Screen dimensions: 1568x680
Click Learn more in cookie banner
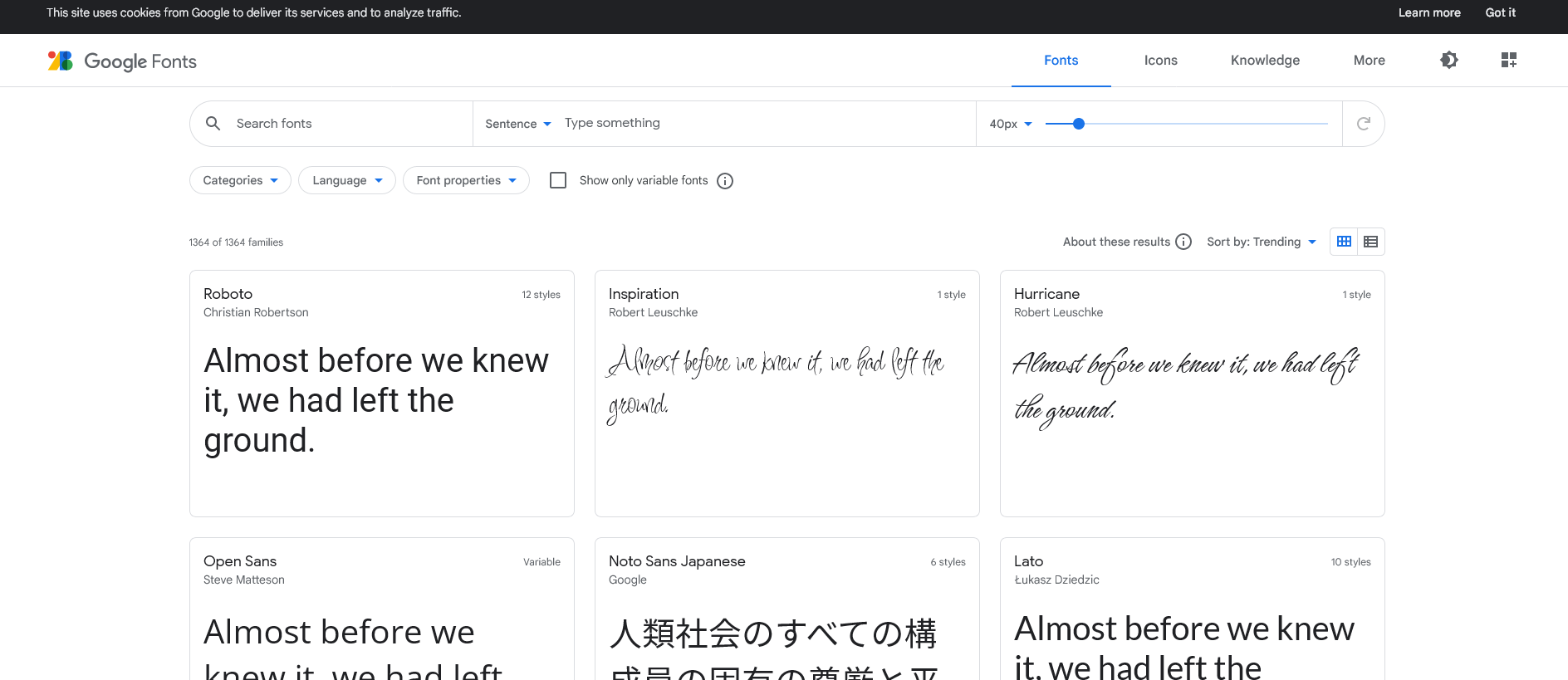pyautogui.click(x=1429, y=12)
